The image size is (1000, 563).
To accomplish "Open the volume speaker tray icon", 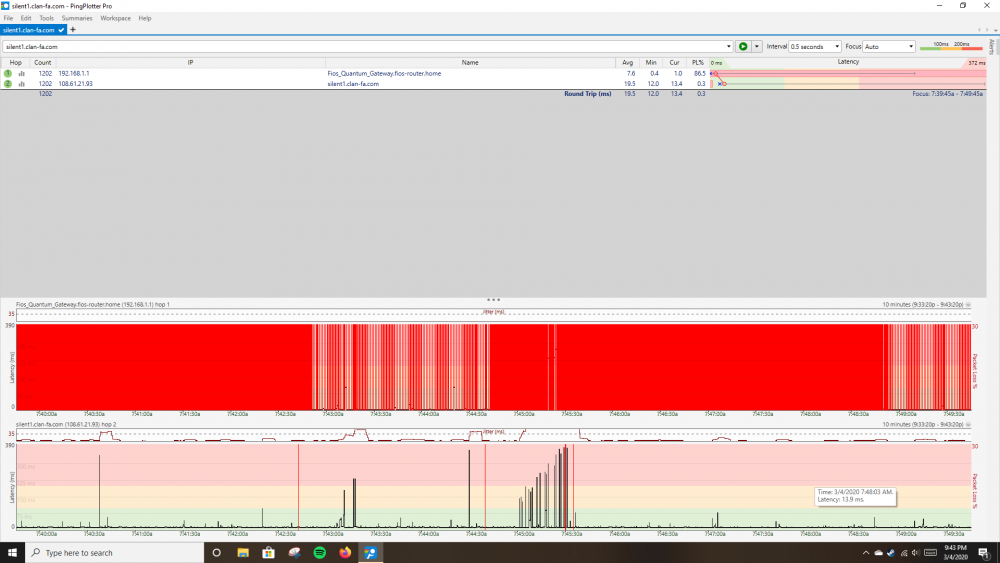I will coord(916,553).
